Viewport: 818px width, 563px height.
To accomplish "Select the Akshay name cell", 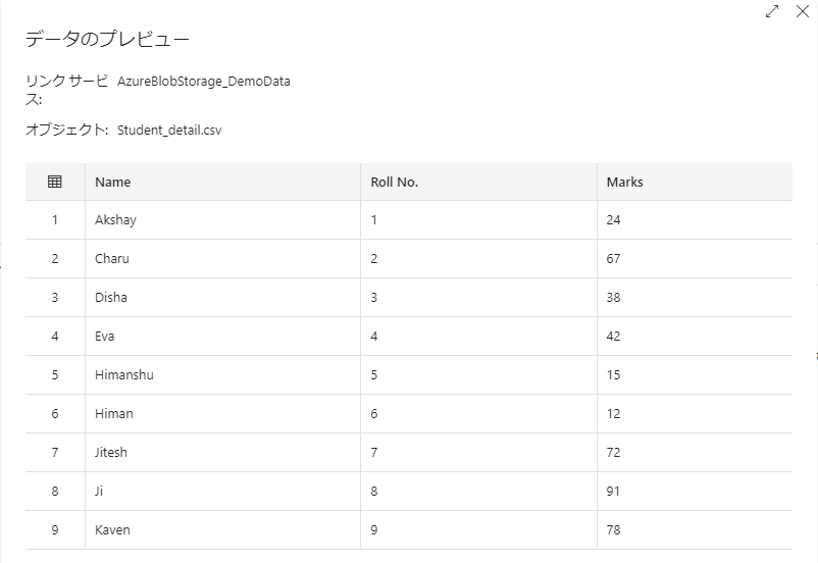I will pyautogui.click(x=115, y=221).
